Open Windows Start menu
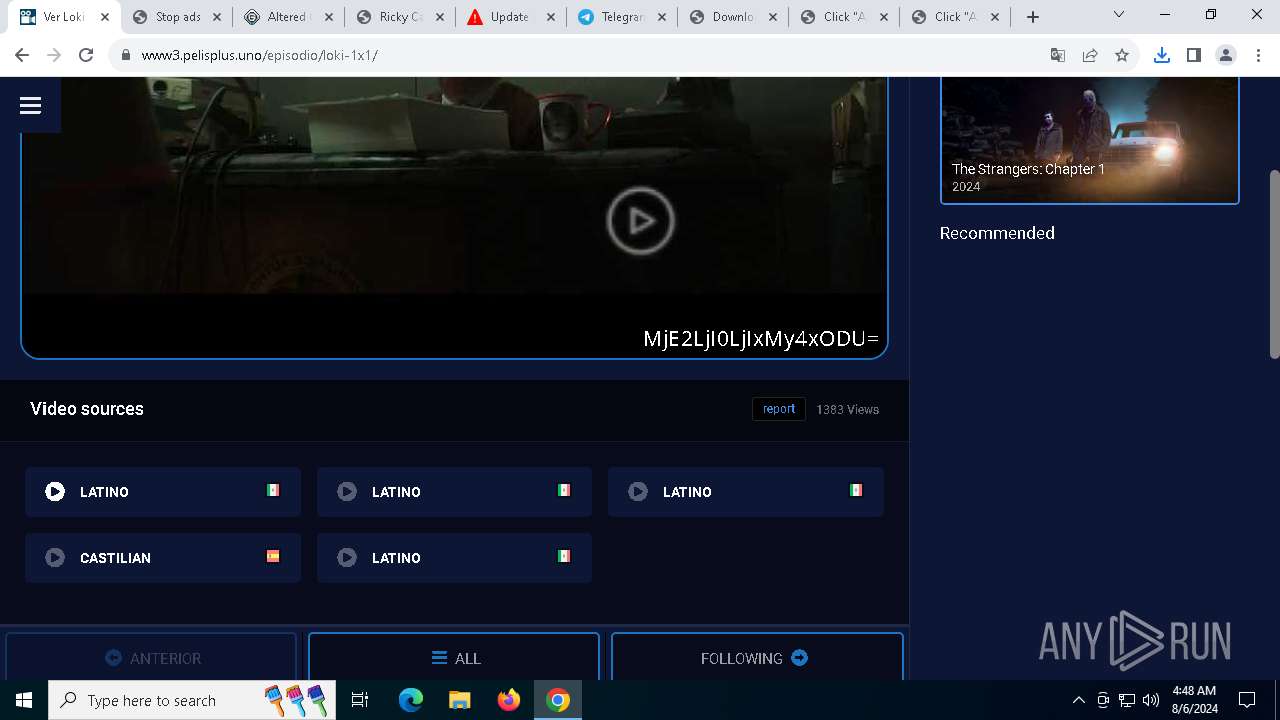This screenshot has height=720, width=1280. (24, 700)
